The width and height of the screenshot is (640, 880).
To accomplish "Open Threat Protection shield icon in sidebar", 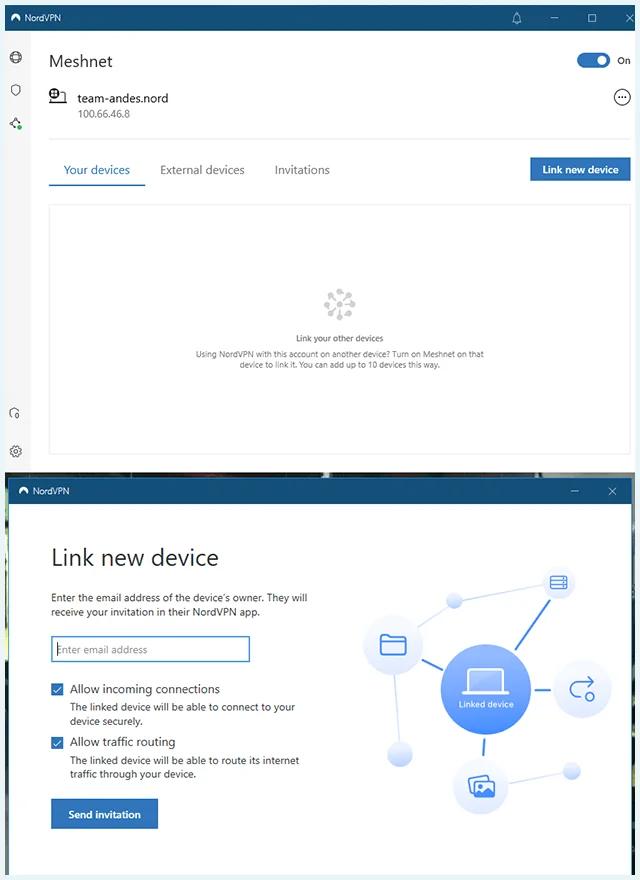I will pyautogui.click(x=16, y=90).
